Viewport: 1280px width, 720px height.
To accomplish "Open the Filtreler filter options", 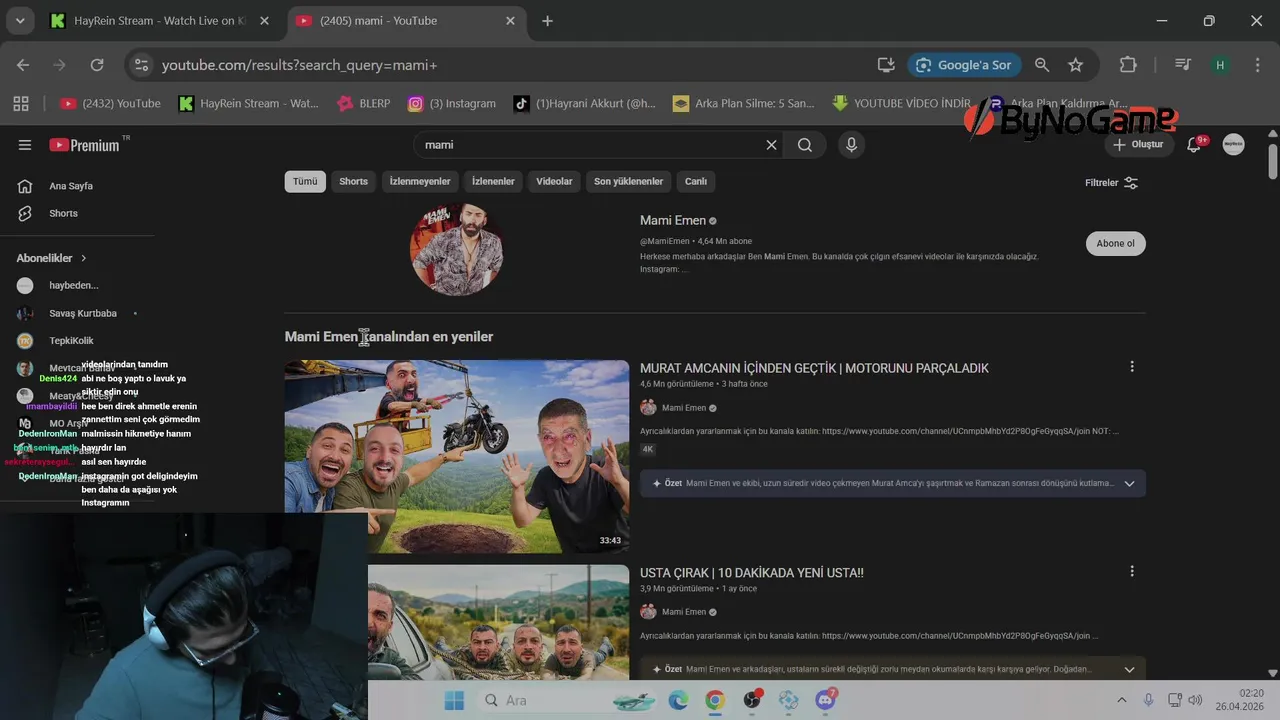I will [x=1112, y=182].
